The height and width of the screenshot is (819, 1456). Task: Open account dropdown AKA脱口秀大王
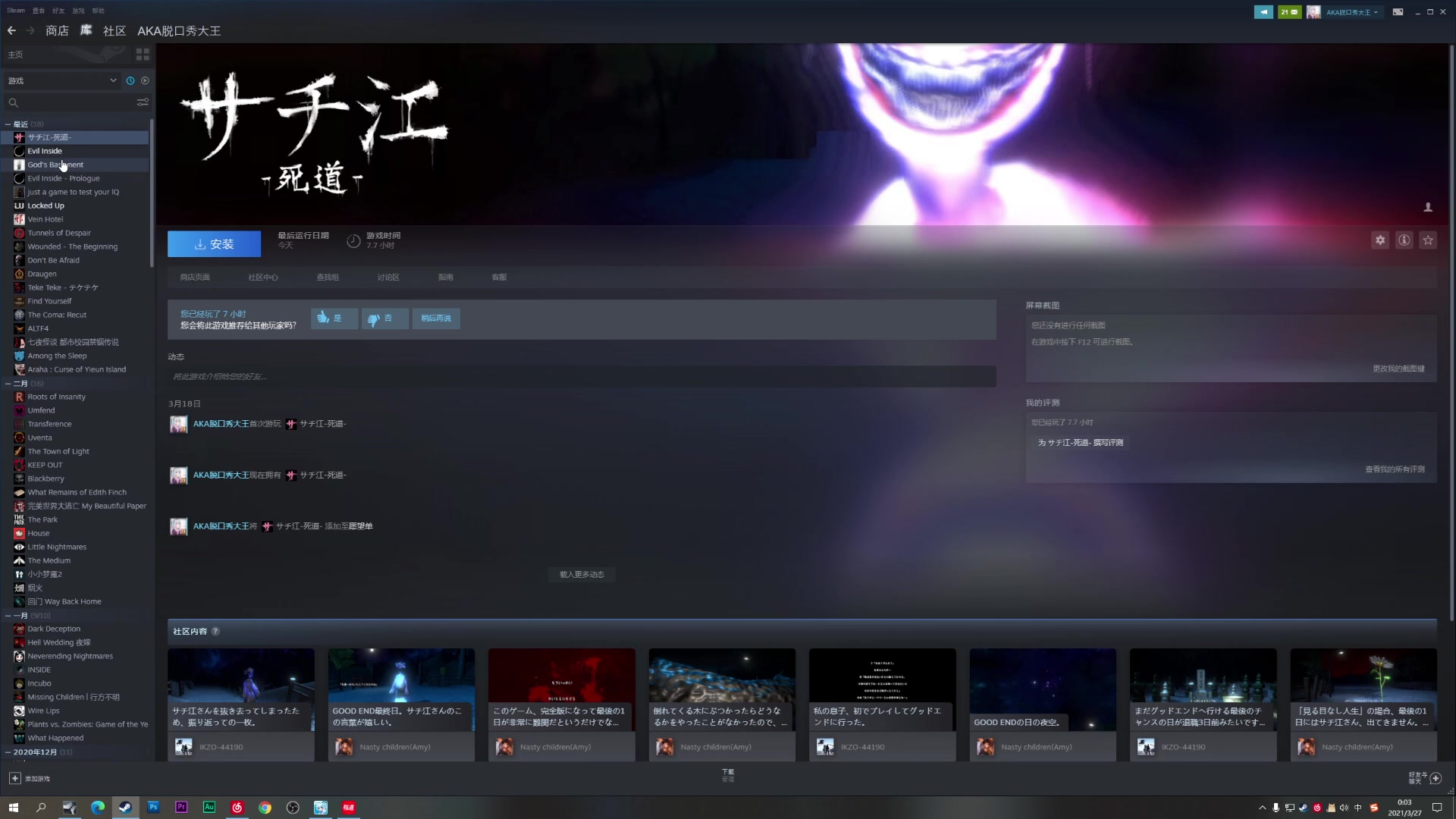(1352, 12)
